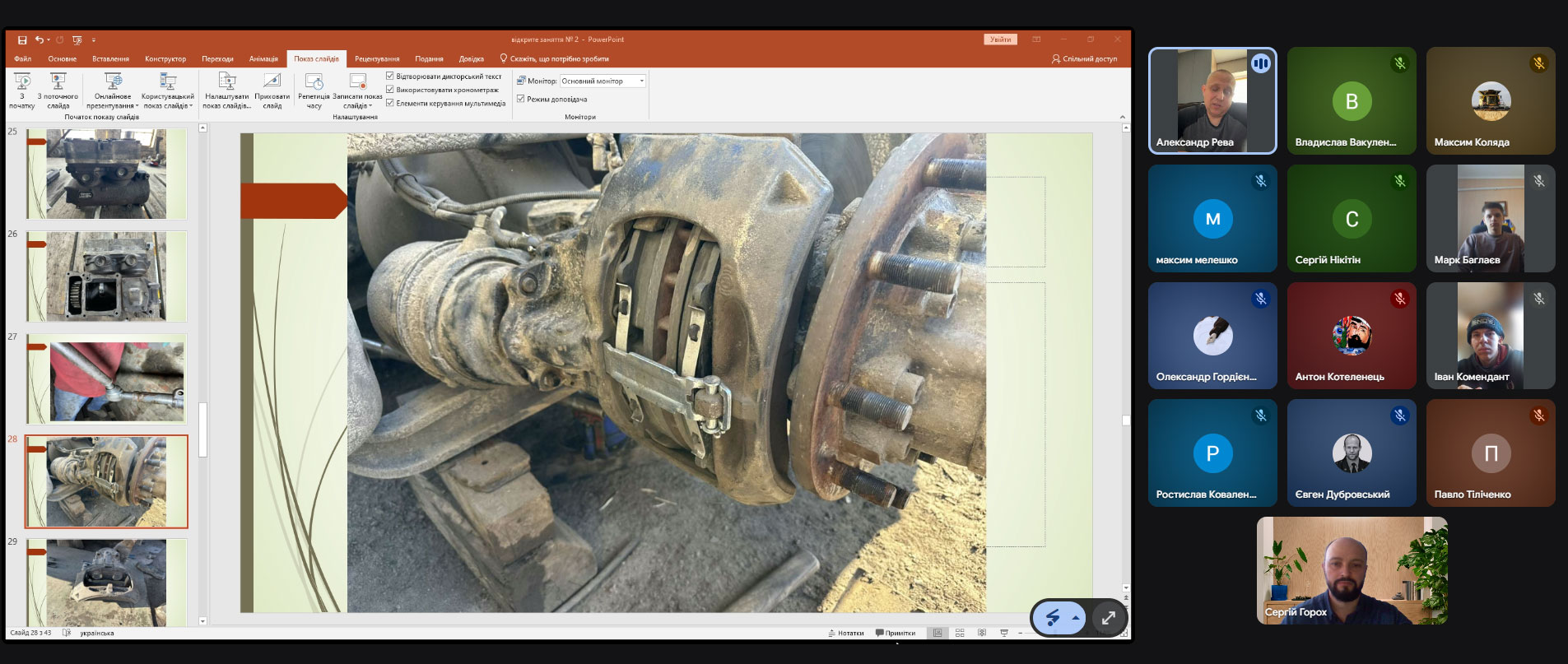
Task: Click the Нотатки button in status bar
Action: [845, 633]
